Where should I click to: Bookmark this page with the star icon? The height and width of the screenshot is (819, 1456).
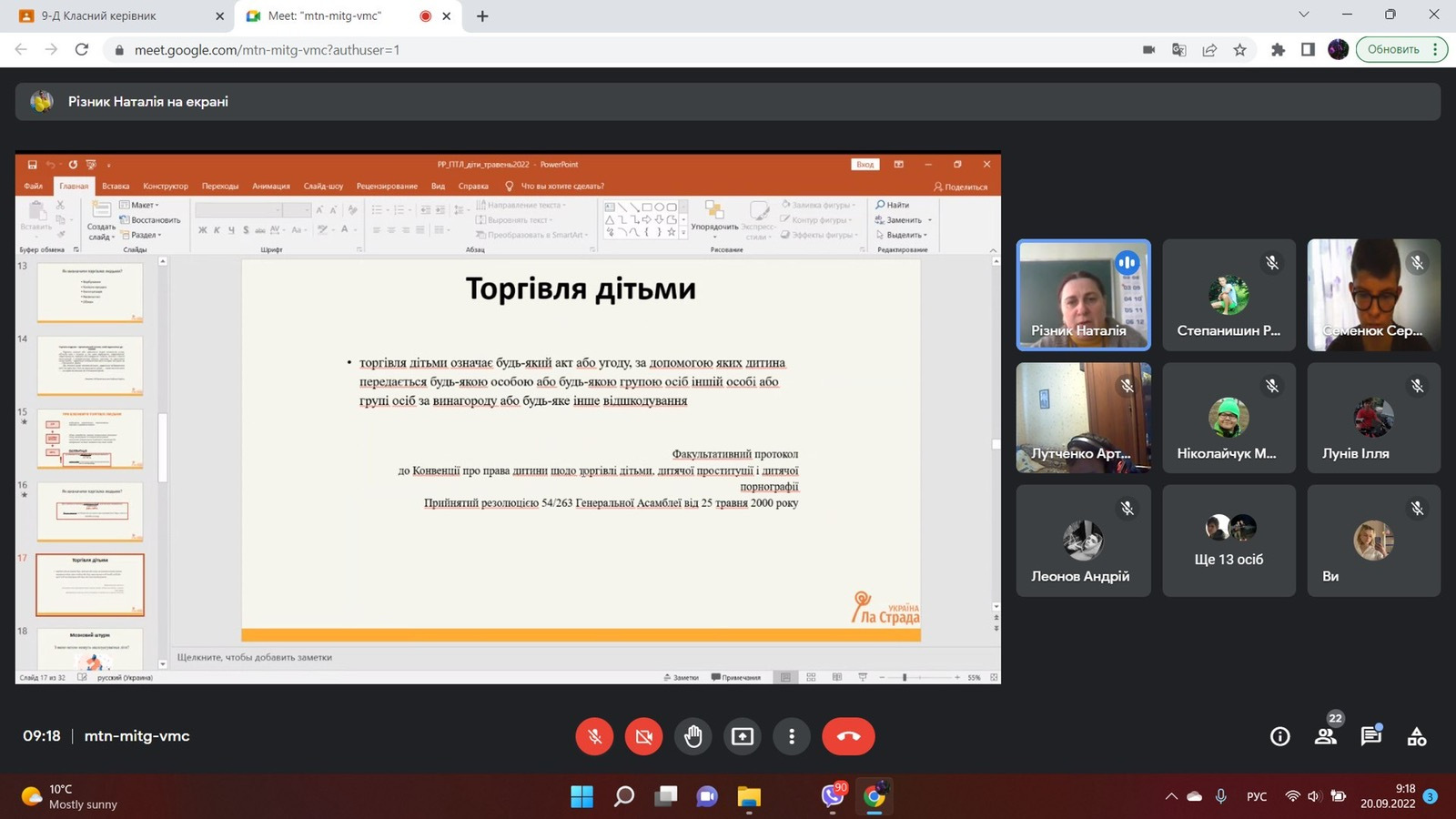(x=1239, y=50)
